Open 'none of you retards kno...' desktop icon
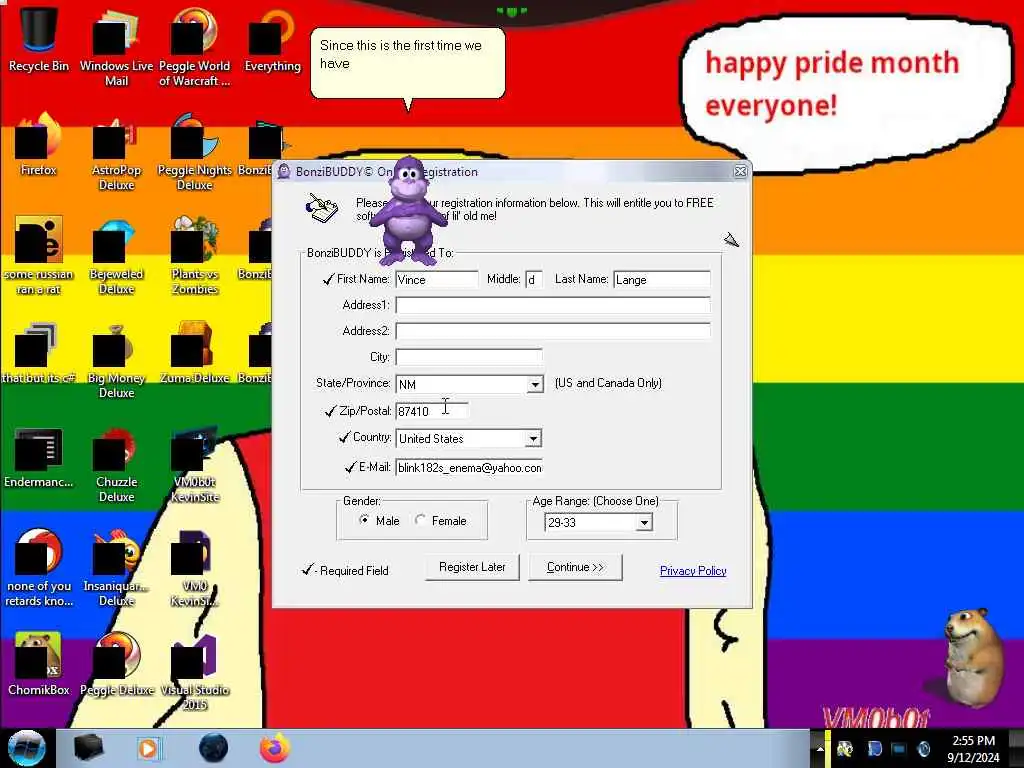 (39, 568)
